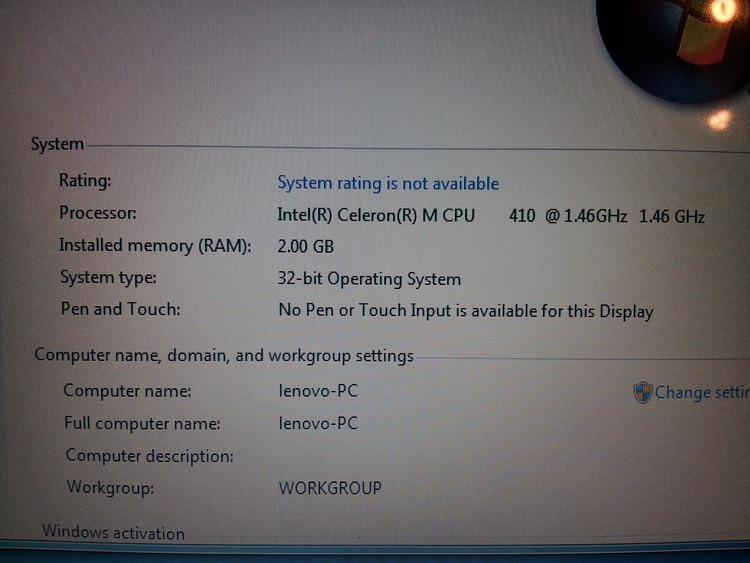
Task: Click the 'Full computer name:' label
Action: (142, 423)
